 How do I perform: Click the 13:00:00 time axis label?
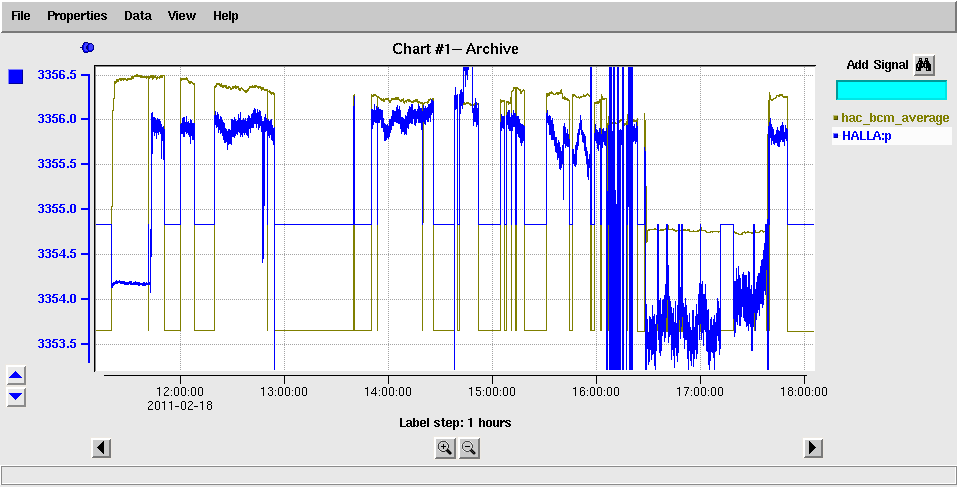tap(284, 392)
